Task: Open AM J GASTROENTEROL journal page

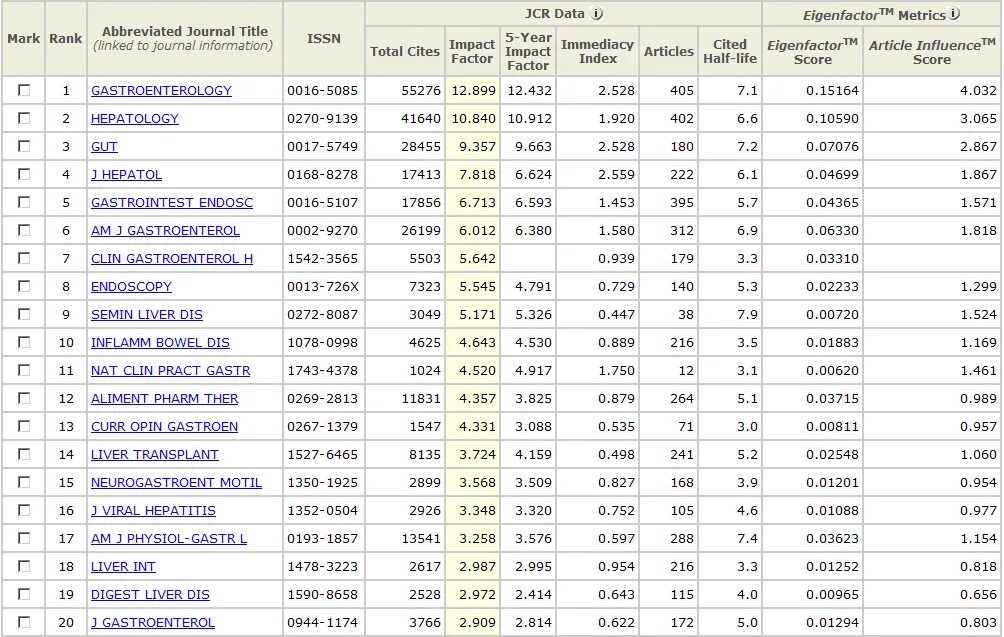Action: tap(165, 231)
